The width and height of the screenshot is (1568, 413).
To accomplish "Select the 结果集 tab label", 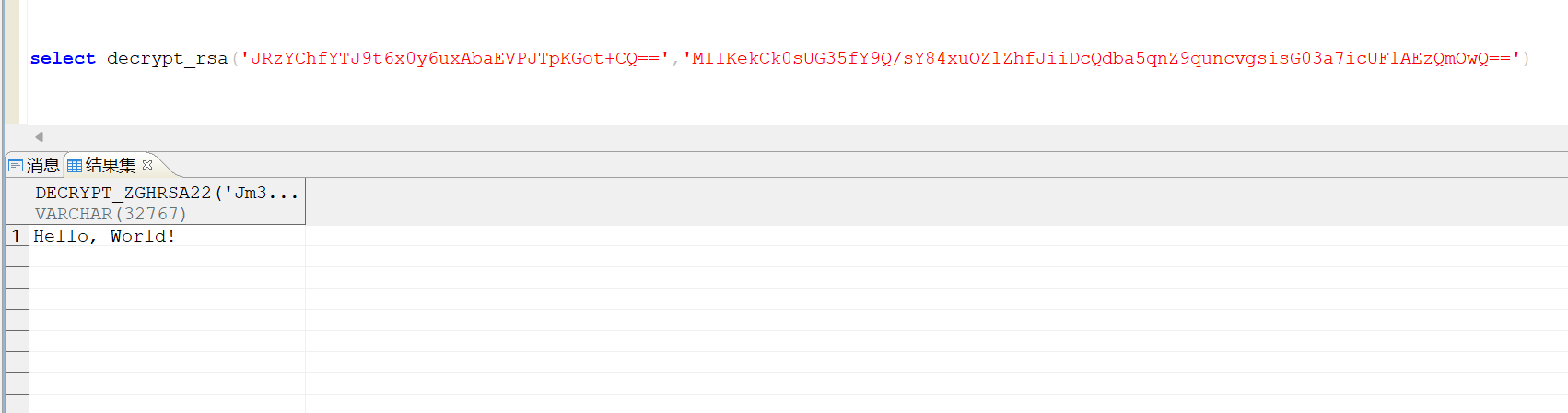I will (x=111, y=166).
